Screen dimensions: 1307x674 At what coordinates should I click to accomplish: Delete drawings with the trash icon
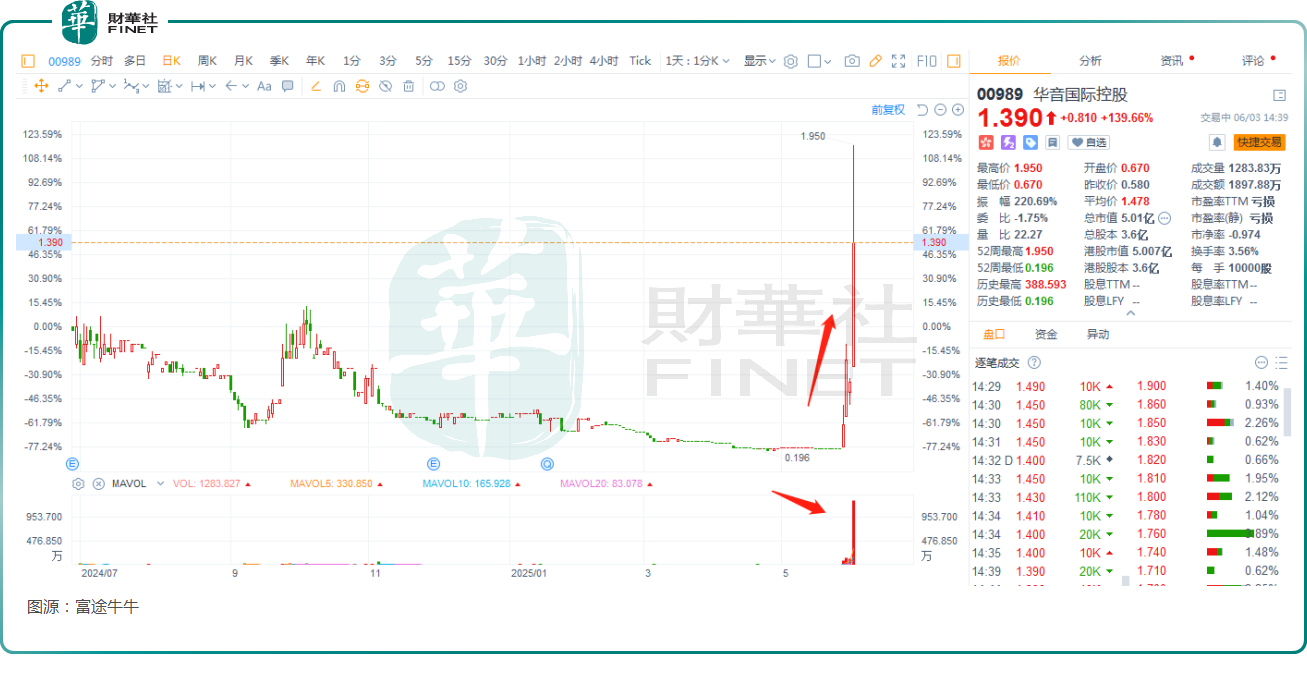click(x=408, y=86)
